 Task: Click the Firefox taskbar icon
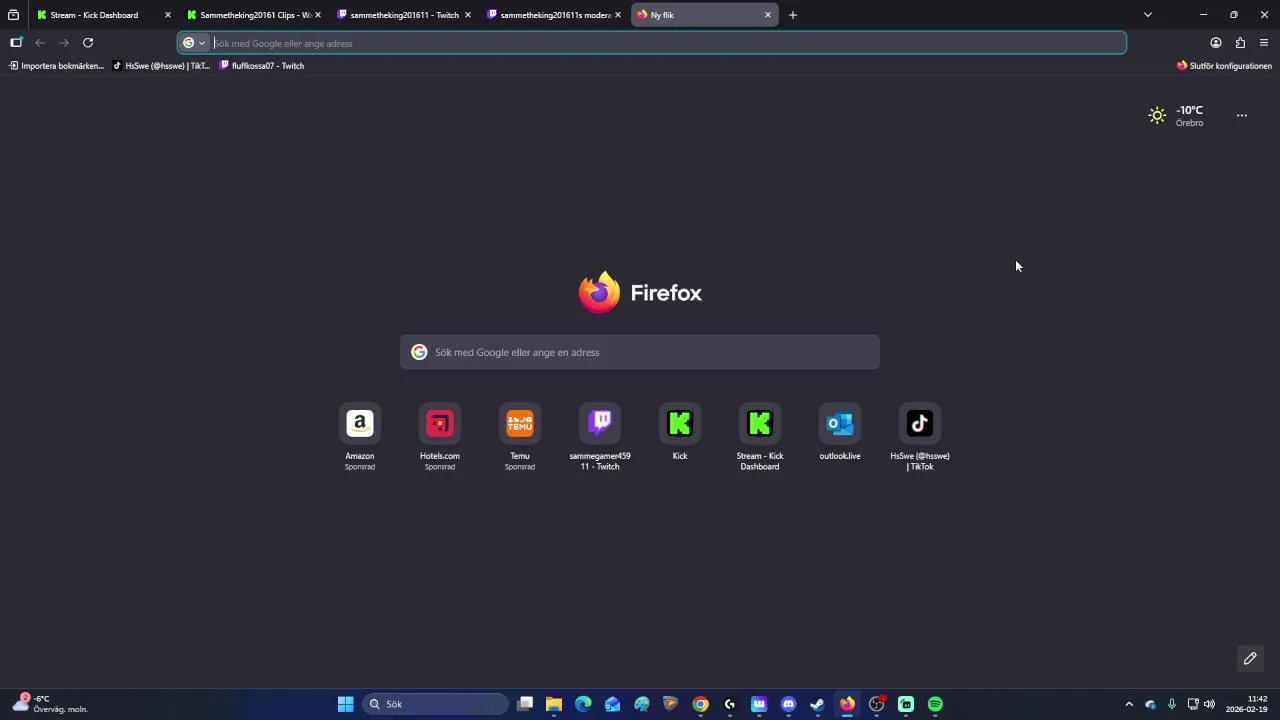click(847, 704)
